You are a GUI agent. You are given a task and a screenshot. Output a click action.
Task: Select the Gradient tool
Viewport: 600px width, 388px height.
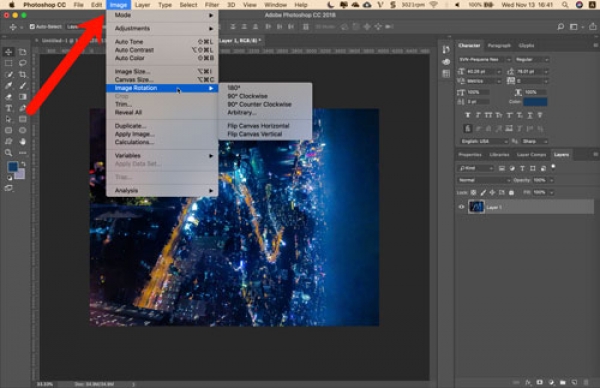(23, 97)
